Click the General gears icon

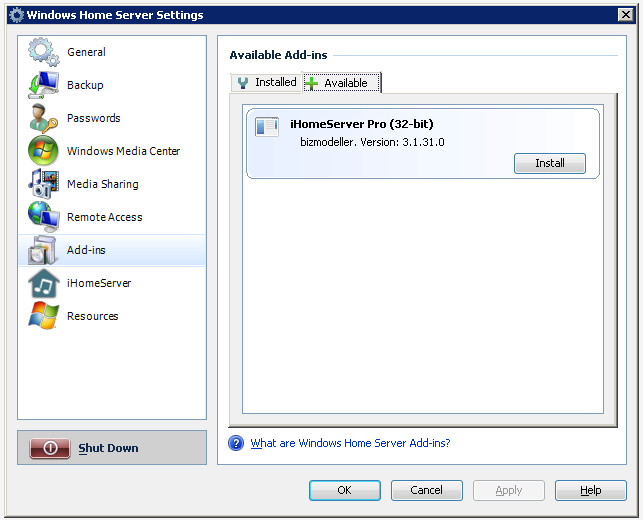click(43, 52)
